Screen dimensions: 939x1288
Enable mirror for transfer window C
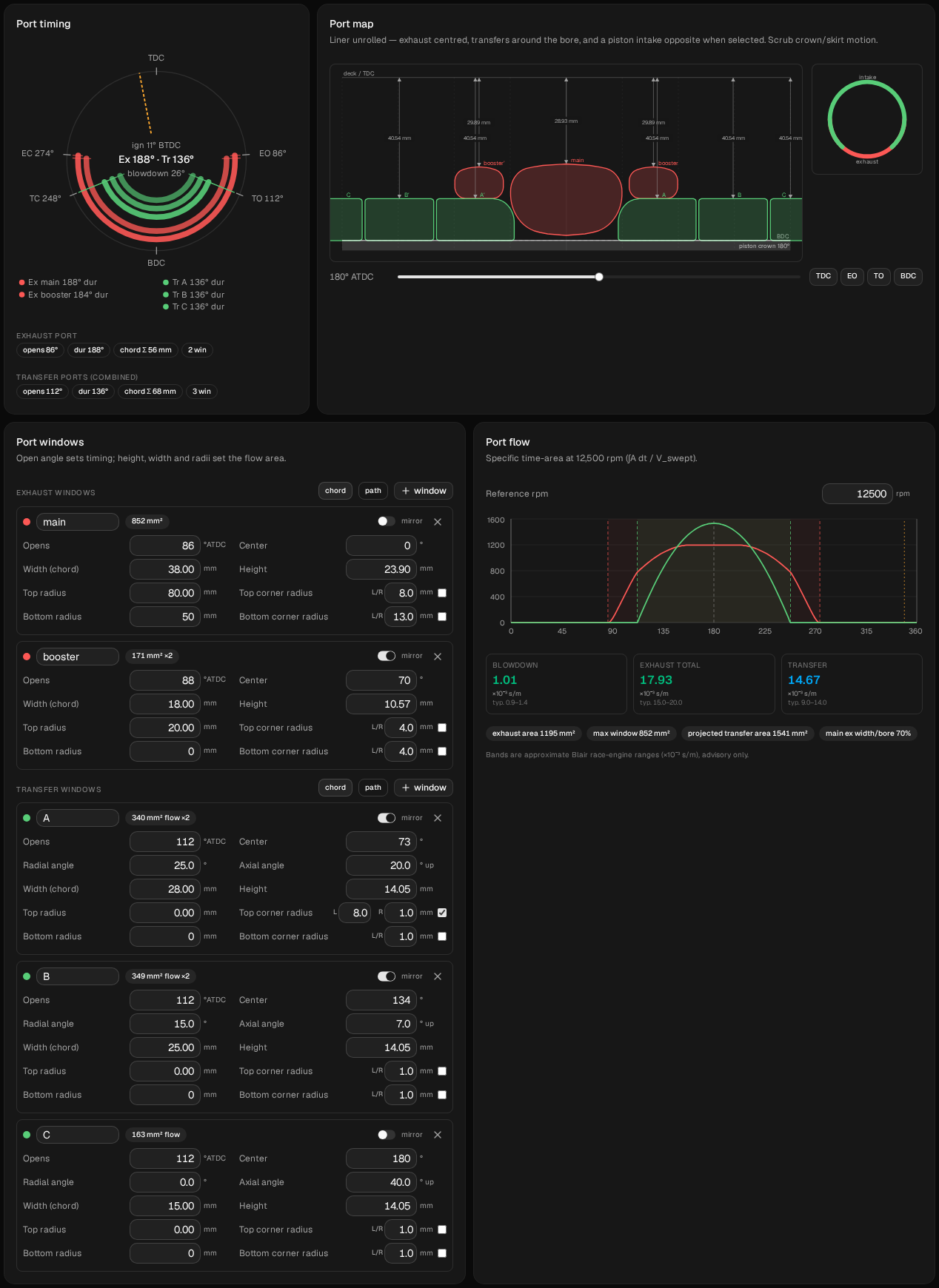click(x=386, y=1135)
